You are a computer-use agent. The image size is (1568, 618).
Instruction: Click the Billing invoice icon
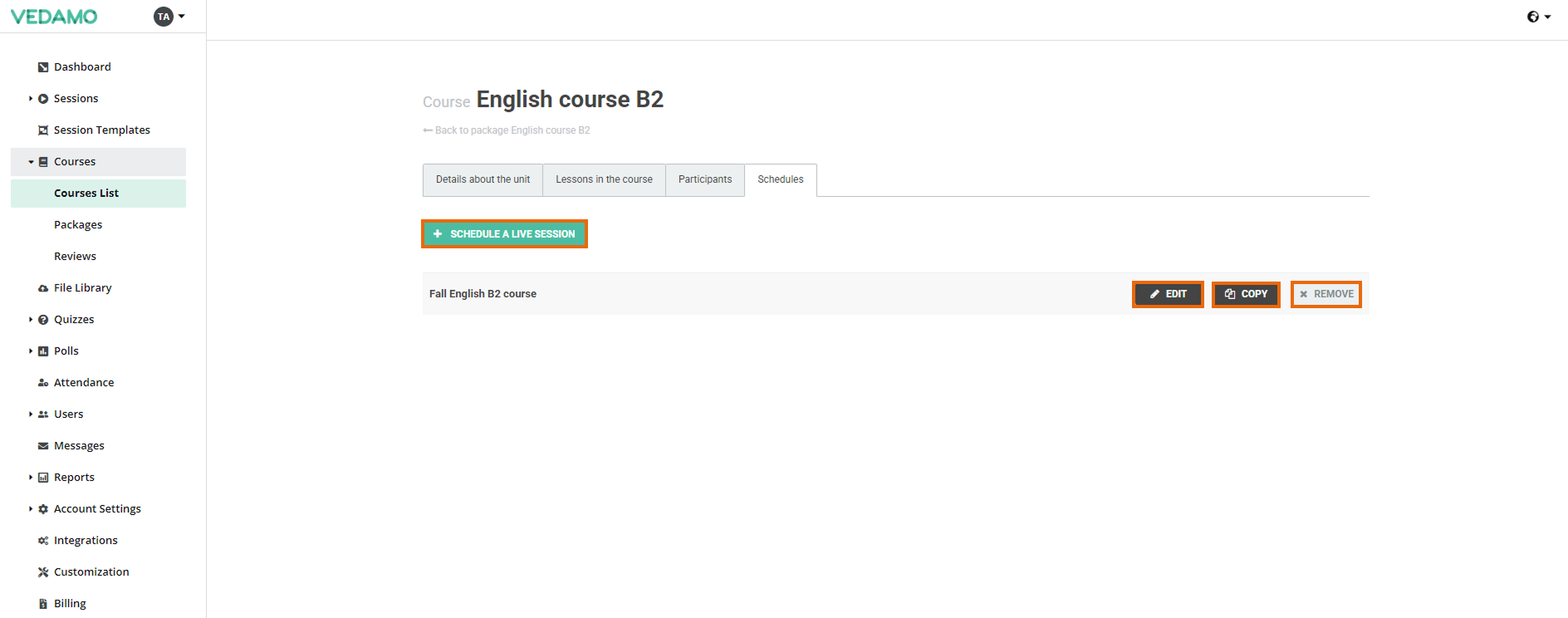43,604
